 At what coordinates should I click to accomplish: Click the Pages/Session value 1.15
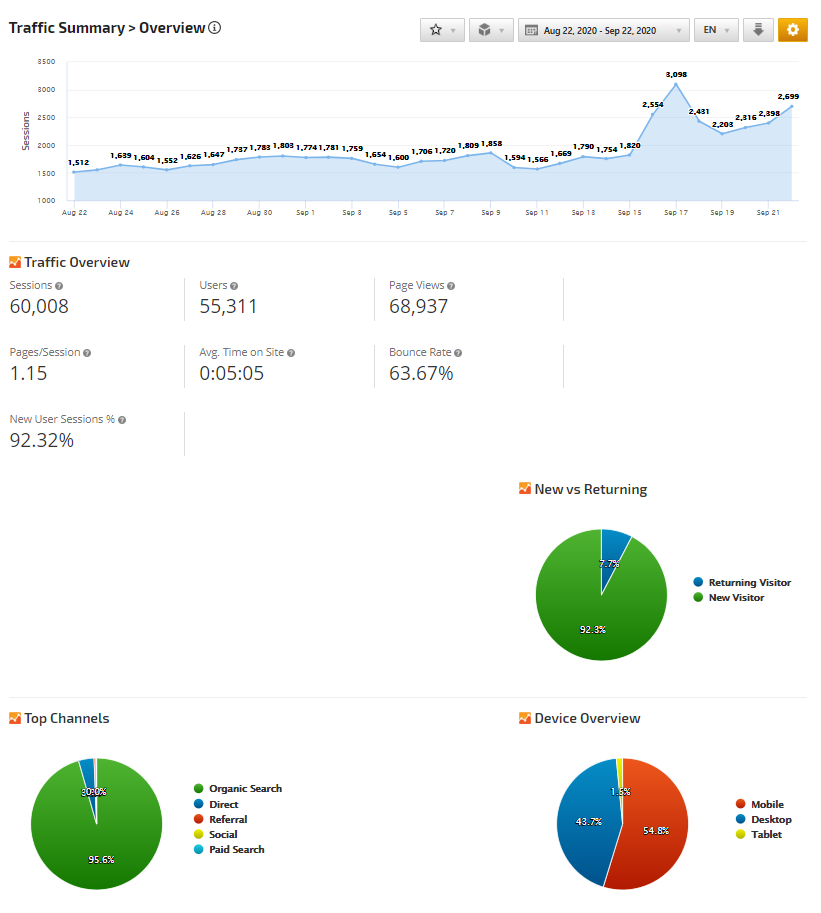coord(29,373)
